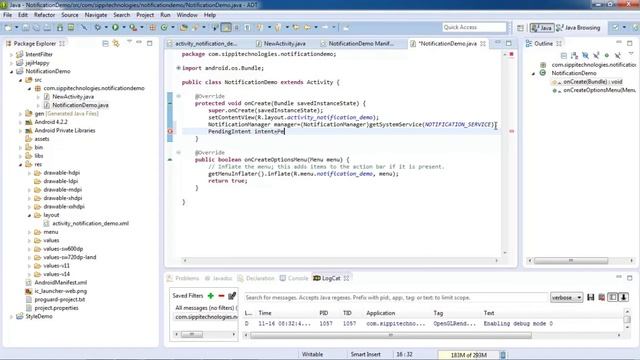Open the Navigate menu
The width and height of the screenshot is (640, 360).
[x=96, y=15]
